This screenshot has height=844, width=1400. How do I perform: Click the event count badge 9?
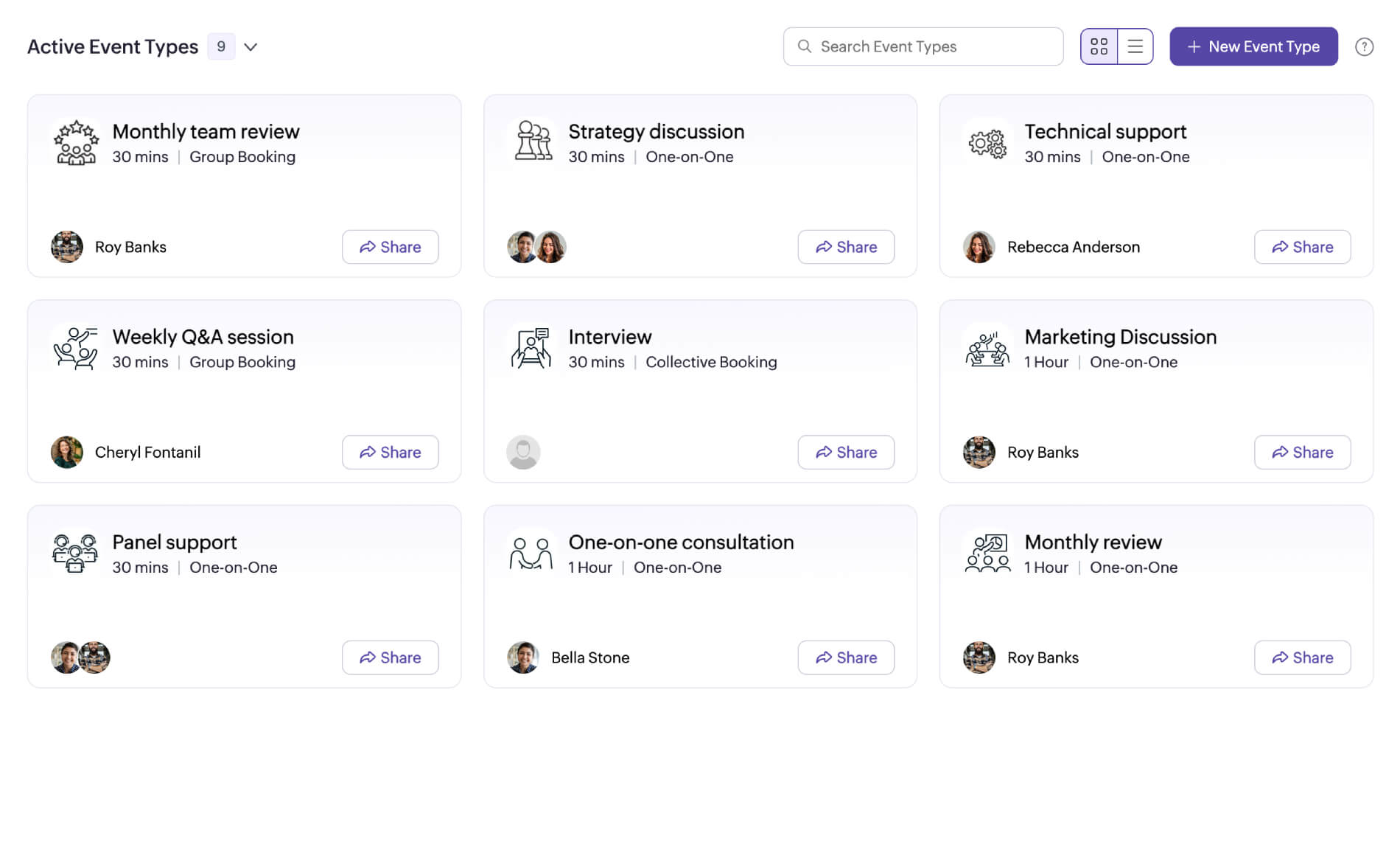pyautogui.click(x=221, y=46)
